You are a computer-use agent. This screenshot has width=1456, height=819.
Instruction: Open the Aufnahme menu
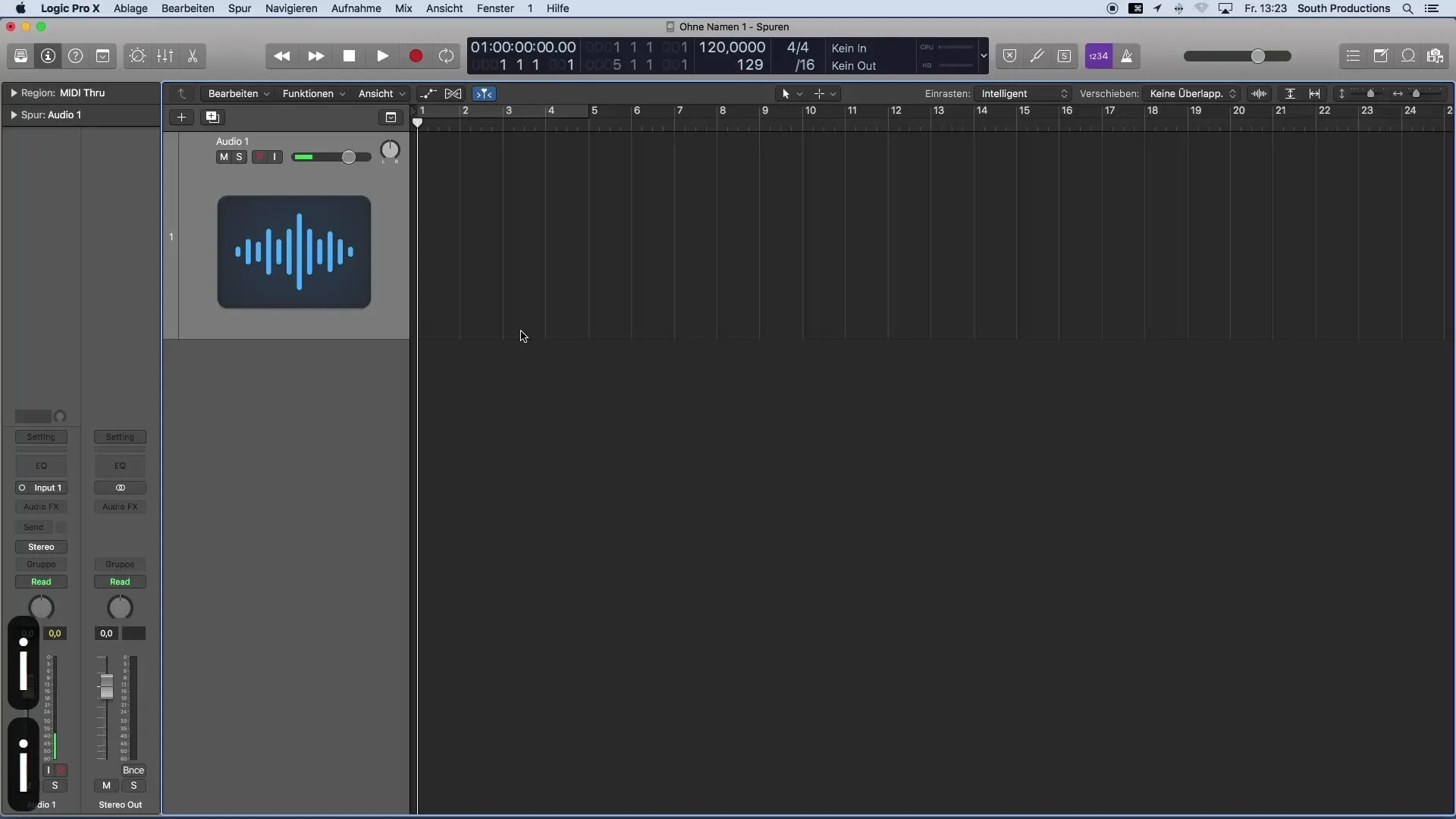(x=356, y=8)
